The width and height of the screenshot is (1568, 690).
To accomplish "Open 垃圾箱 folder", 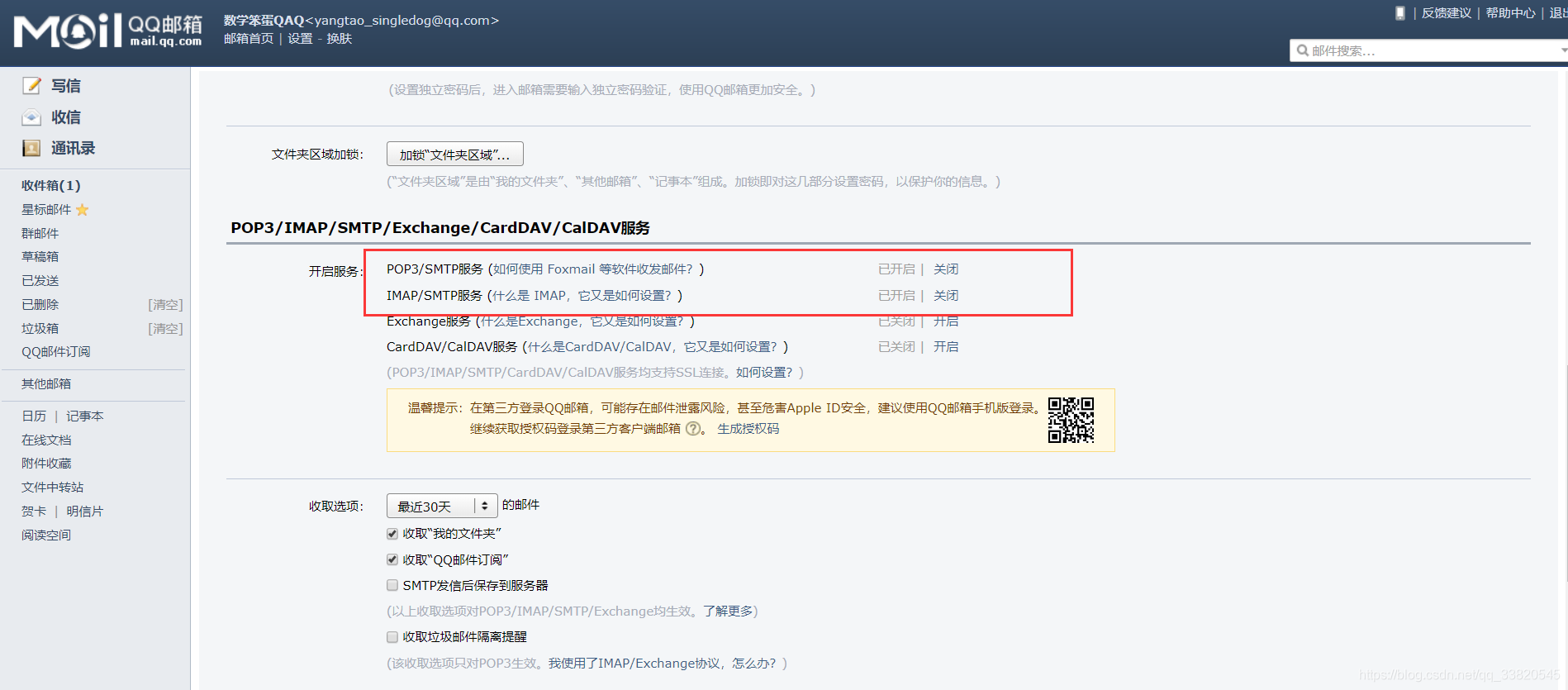I will 40,328.
